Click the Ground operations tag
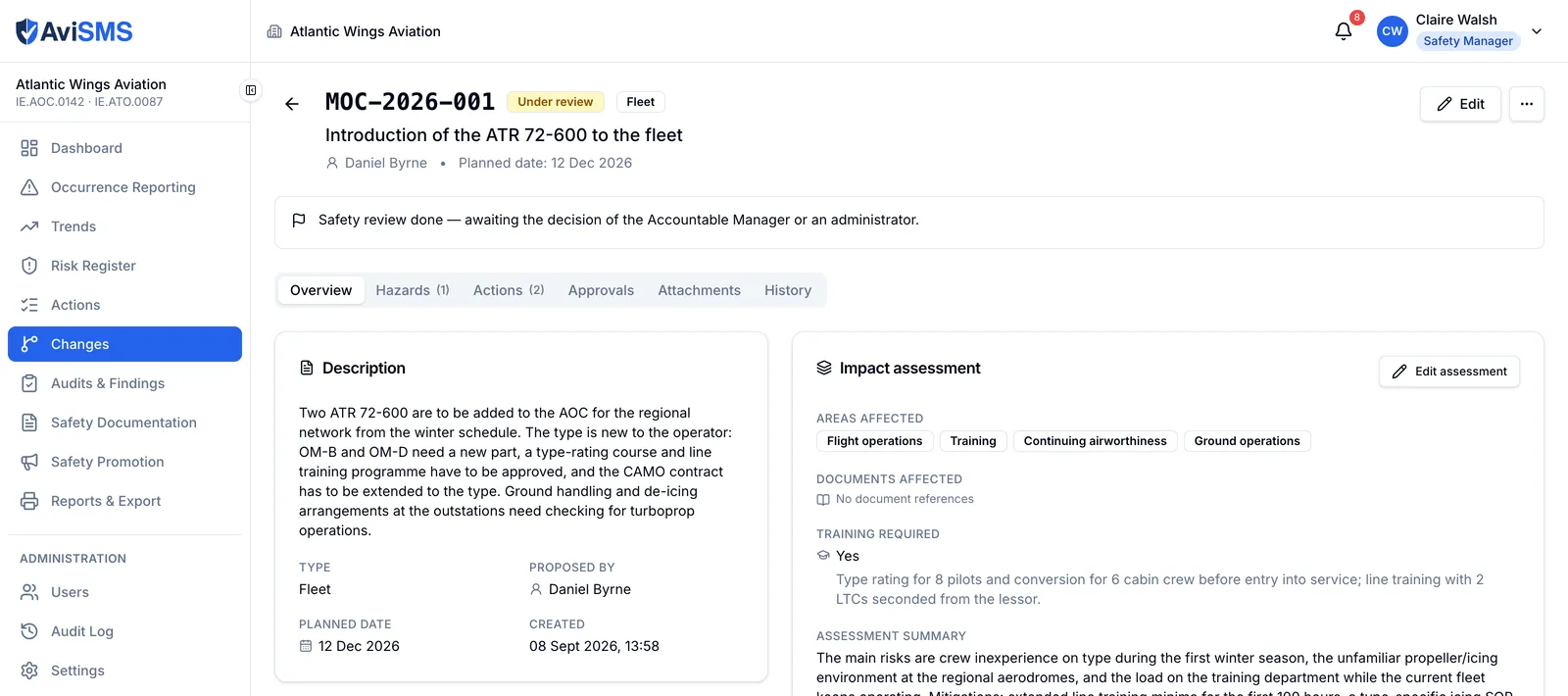Viewport: 1568px width, 696px height. (1247, 441)
